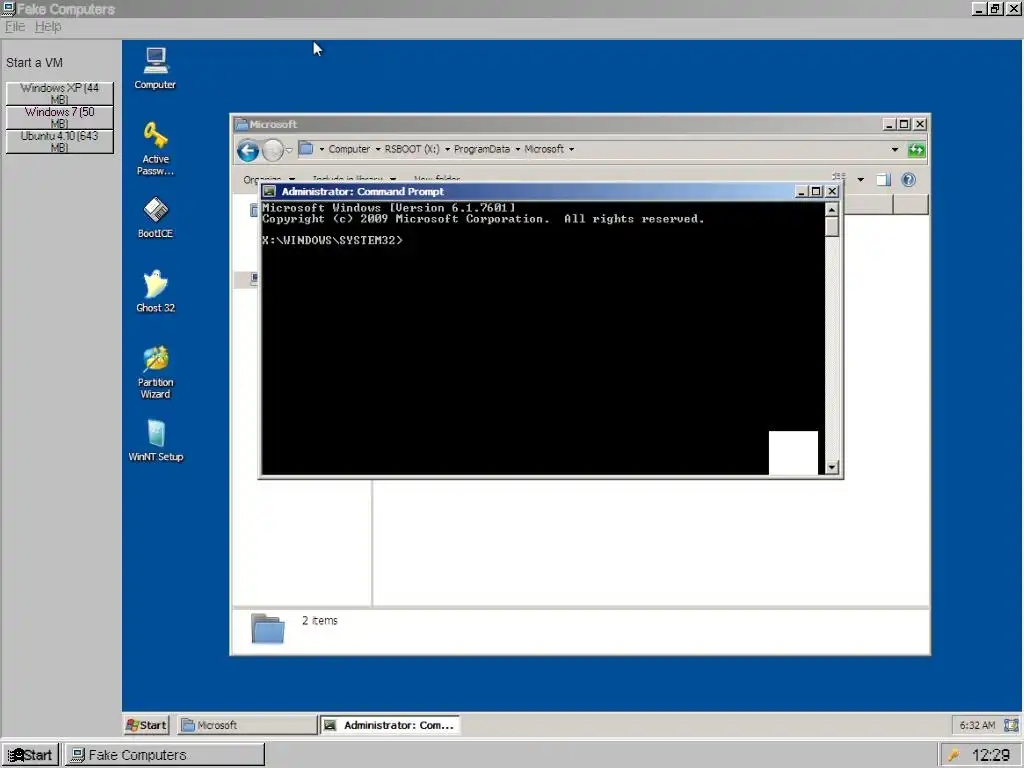Launch Active Password changer desktop icon
The width and height of the screenshot is (1024, 768).
pos(155,148)
